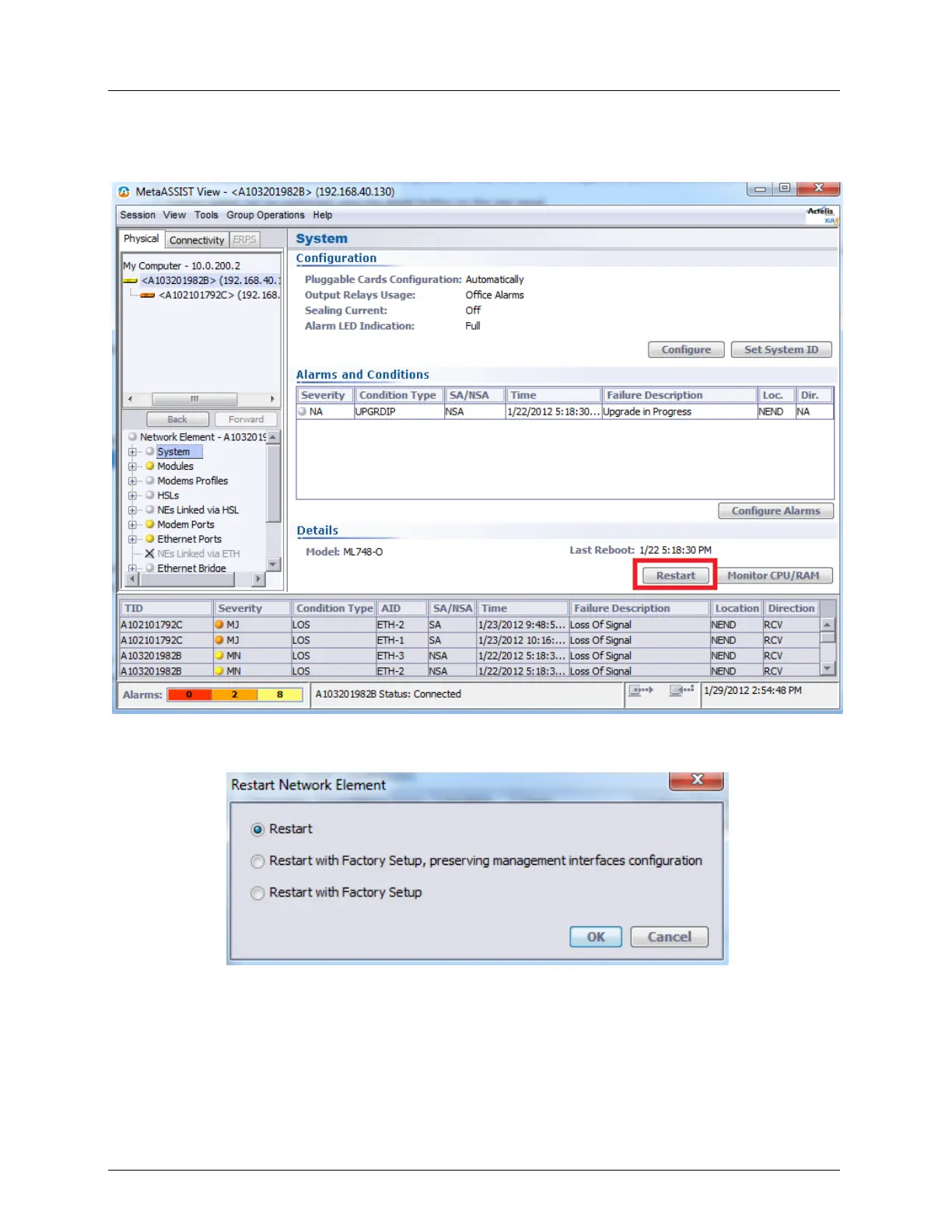This screenshot has height=1232, width=952.
Task: Click the Monitor CPU/RAM button
Action: 773,576
